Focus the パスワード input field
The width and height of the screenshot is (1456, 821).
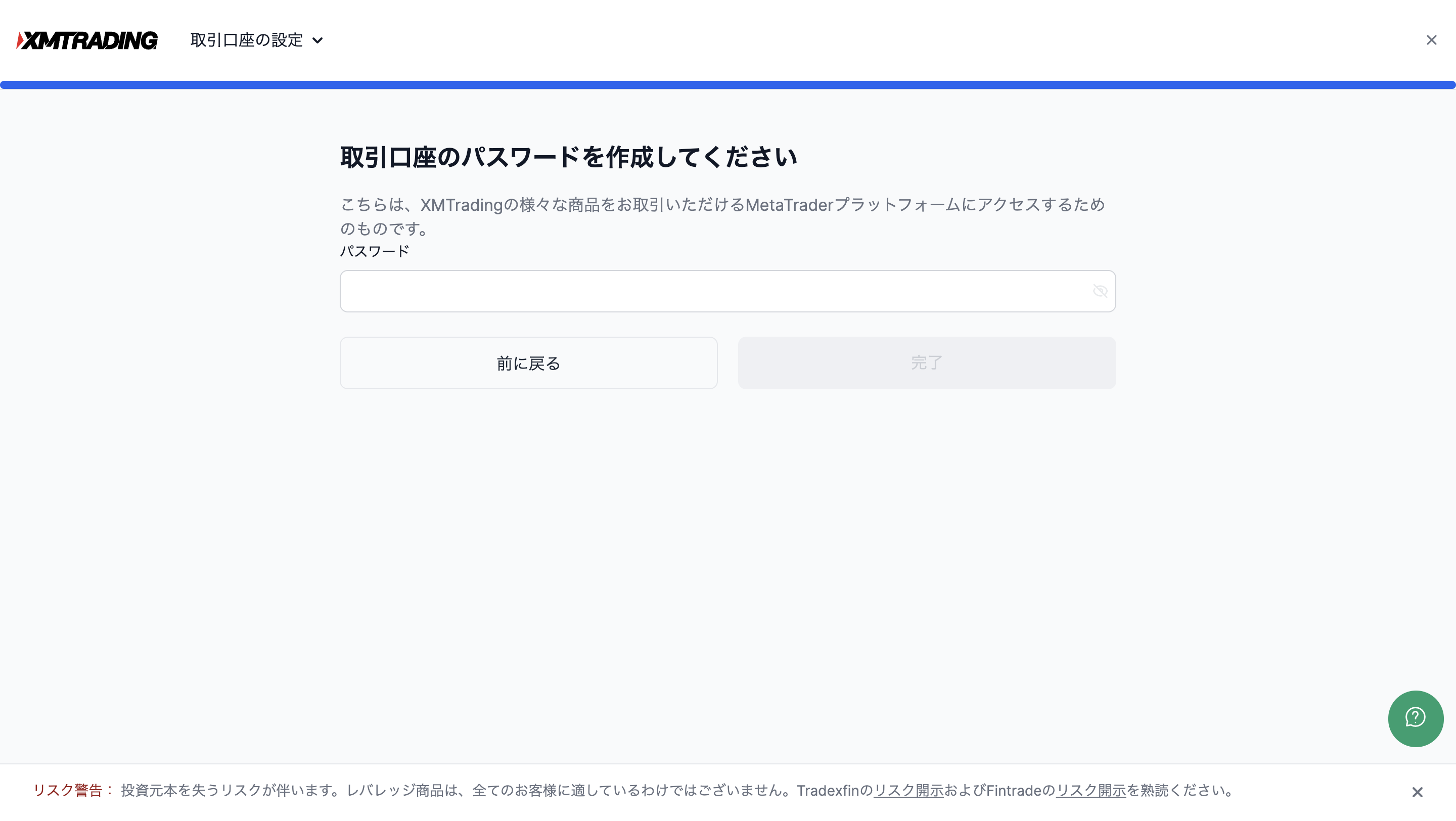pyautogui.click(x=727, y=291)
